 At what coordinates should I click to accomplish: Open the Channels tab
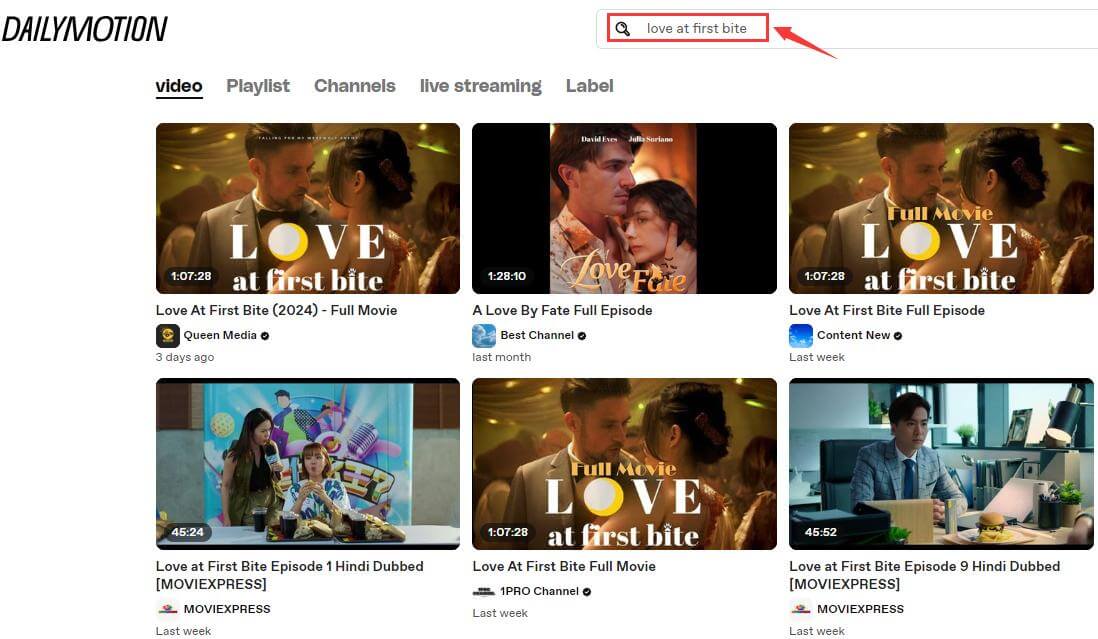pyautogui.click(x=354, y=86)
